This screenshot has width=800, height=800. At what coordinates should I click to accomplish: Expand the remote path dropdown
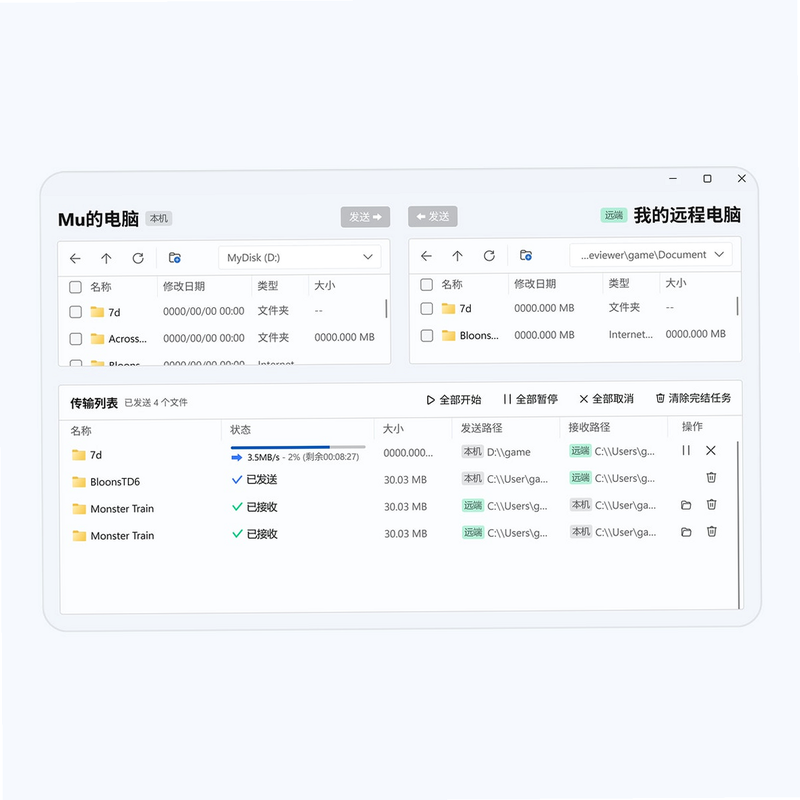click(651, 255)
